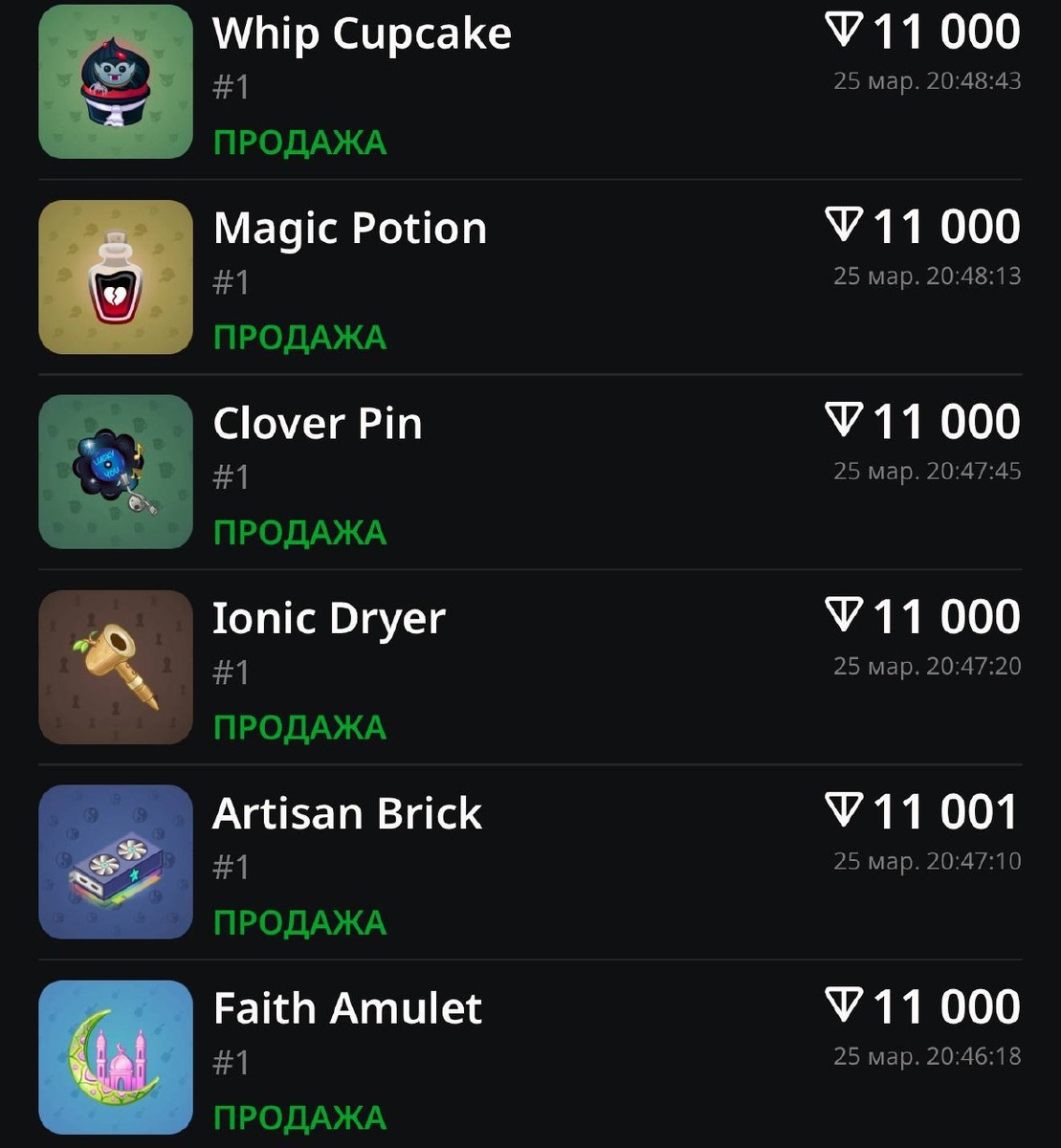The width and height of the screenshot is (1061, 1148).
Task: Open the Faith Amulet crescent mosque image
Action: coord(116,1057)
